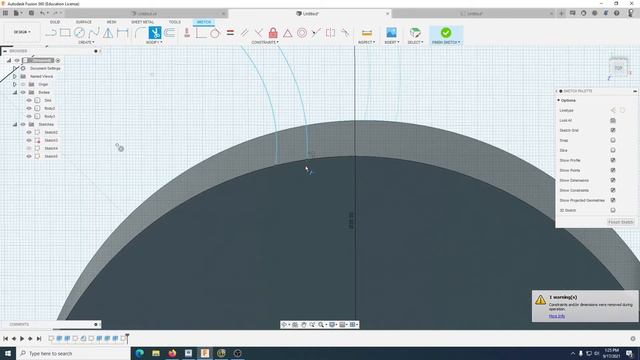Activate the Trim scissors tool

pos(155,33)
